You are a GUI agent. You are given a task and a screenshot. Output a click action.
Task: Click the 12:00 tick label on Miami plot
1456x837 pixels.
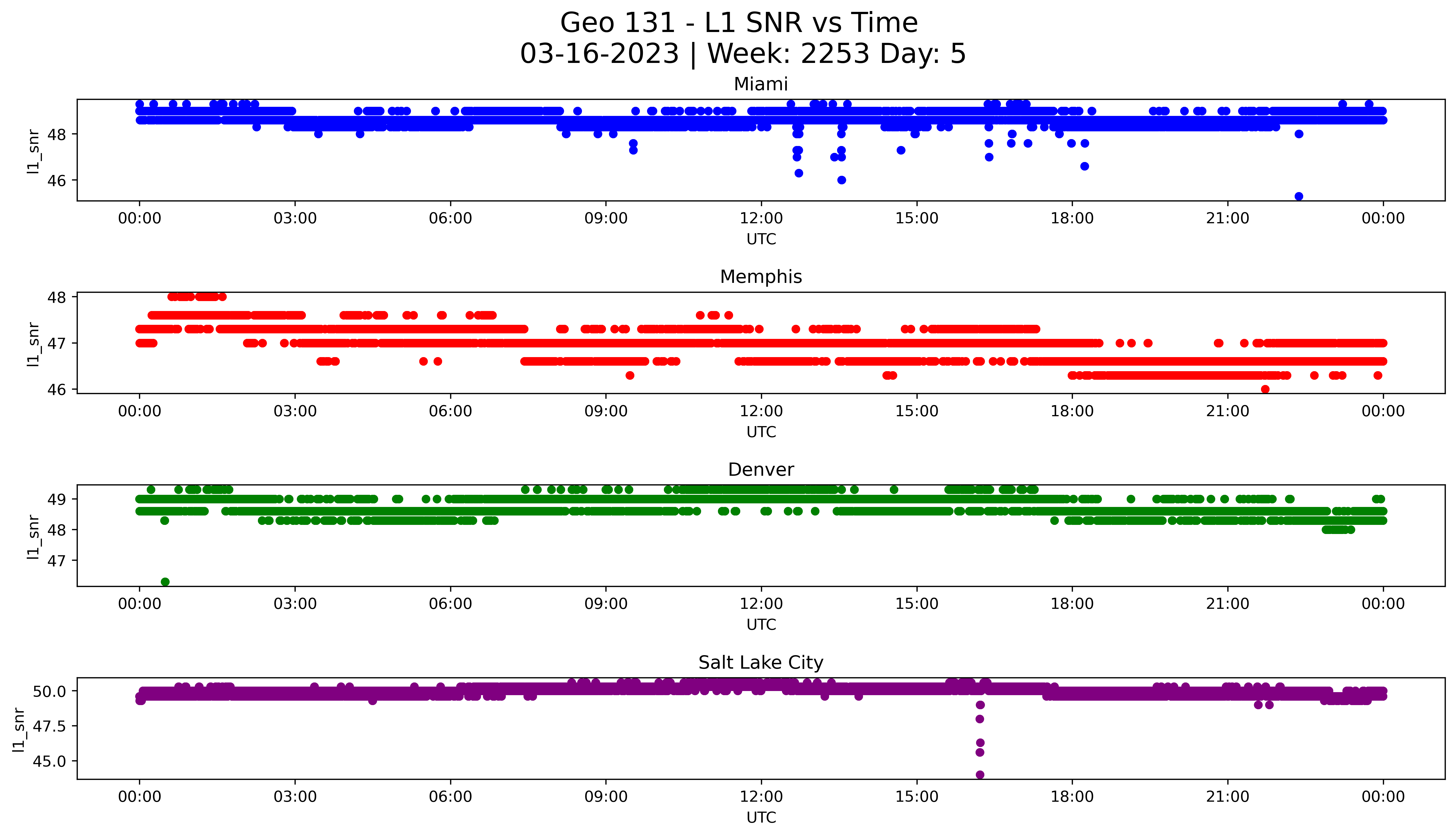coord(761,219)
